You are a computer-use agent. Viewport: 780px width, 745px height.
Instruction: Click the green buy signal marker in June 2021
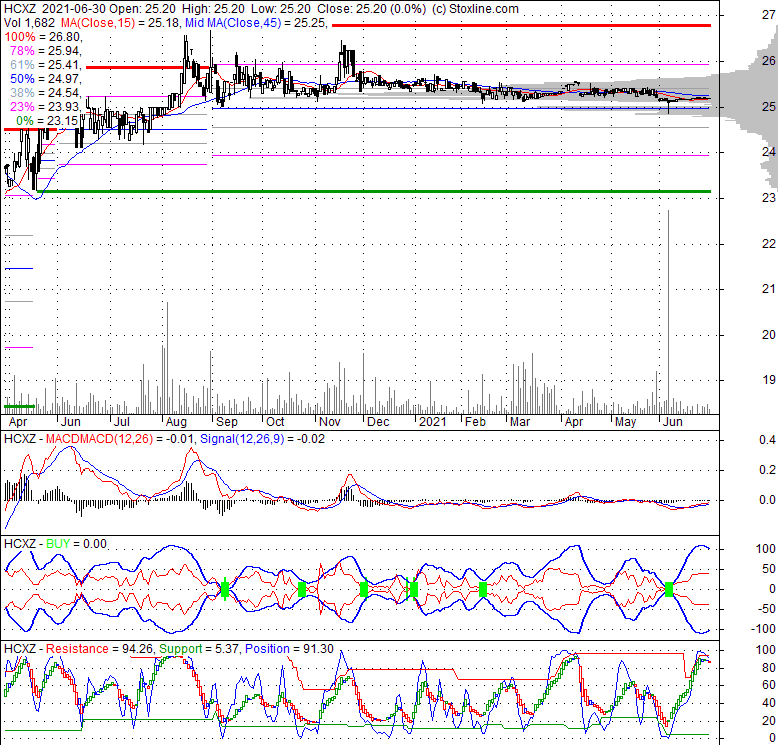click(669, 590)
